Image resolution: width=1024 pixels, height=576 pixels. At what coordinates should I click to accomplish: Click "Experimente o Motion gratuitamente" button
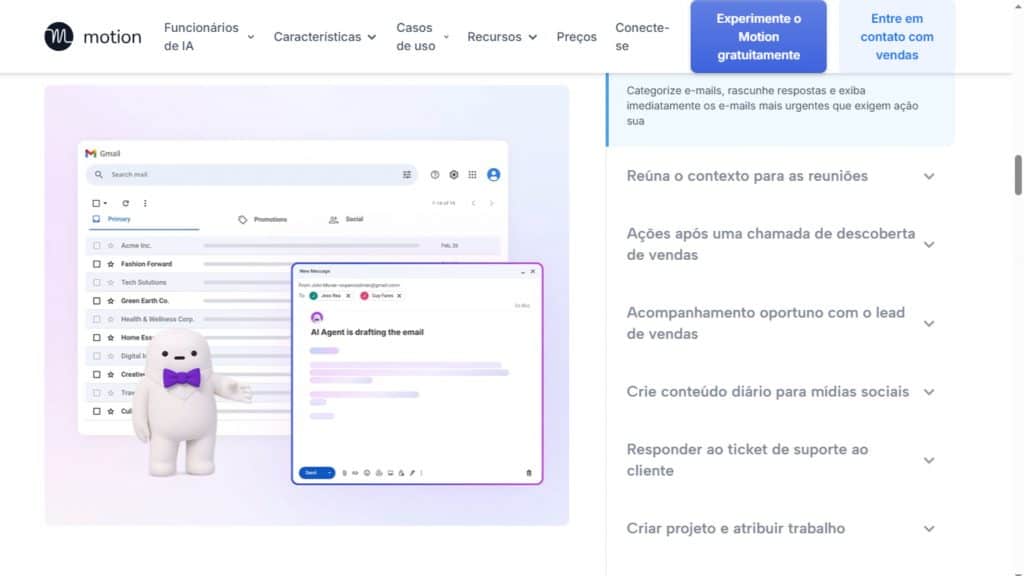click(x=758, y=37)
